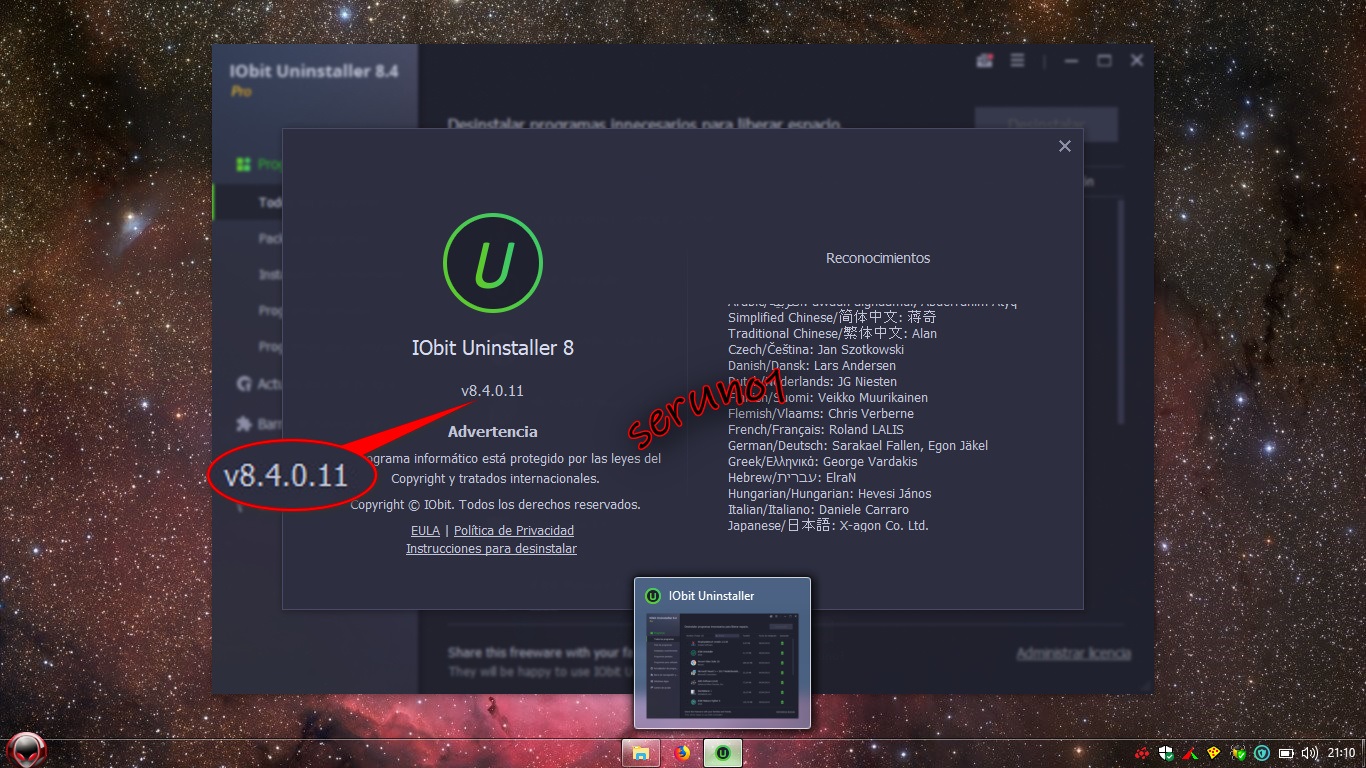1366x768 pixels.
Task: Click the Japanese: X-agon Co. Ltd. line
Action: tap(828, 525)
